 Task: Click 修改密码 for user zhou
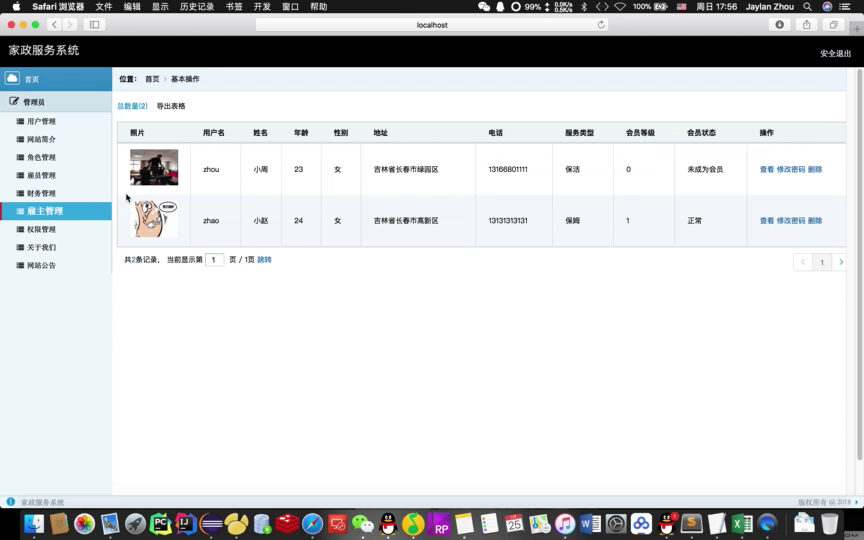click(x=791, y=169)
